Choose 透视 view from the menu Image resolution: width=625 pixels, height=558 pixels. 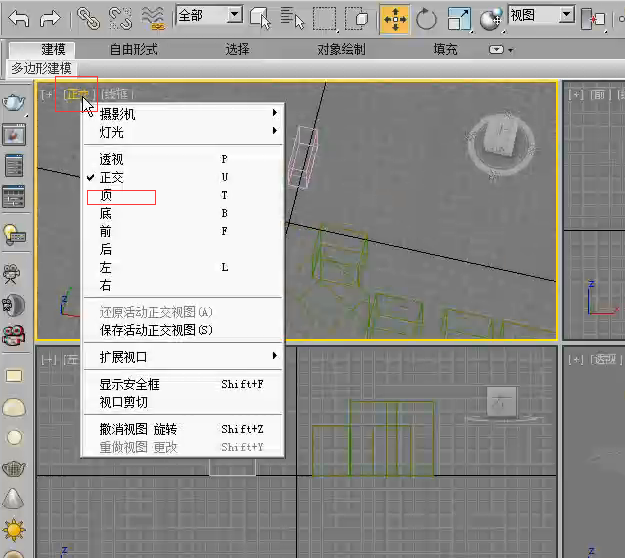point(183,159)
